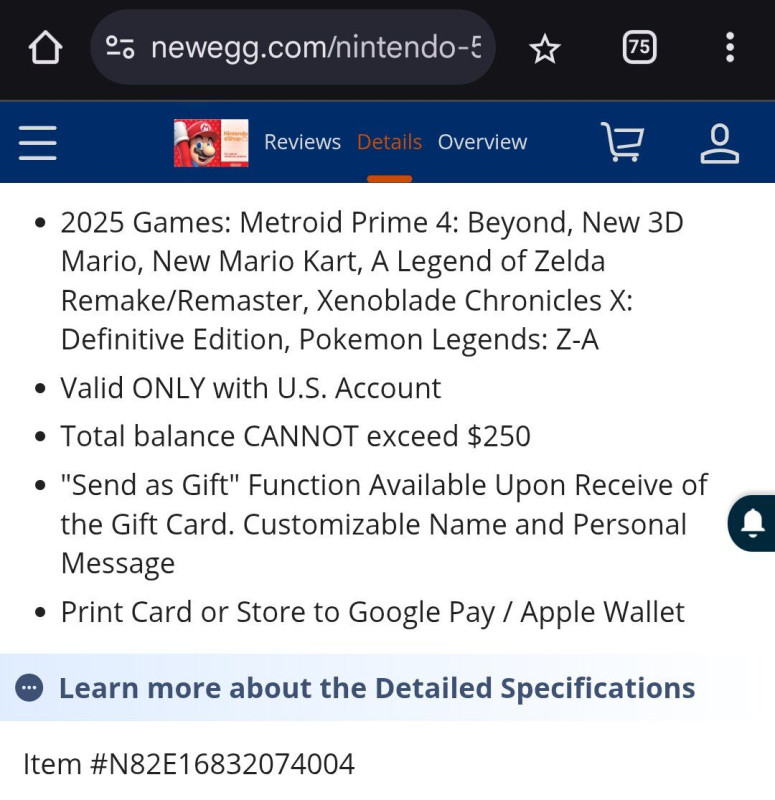Bookmark this page with the star icon
Image resolution: width=775 pixels, height=800 pixels.
(544, 47)
